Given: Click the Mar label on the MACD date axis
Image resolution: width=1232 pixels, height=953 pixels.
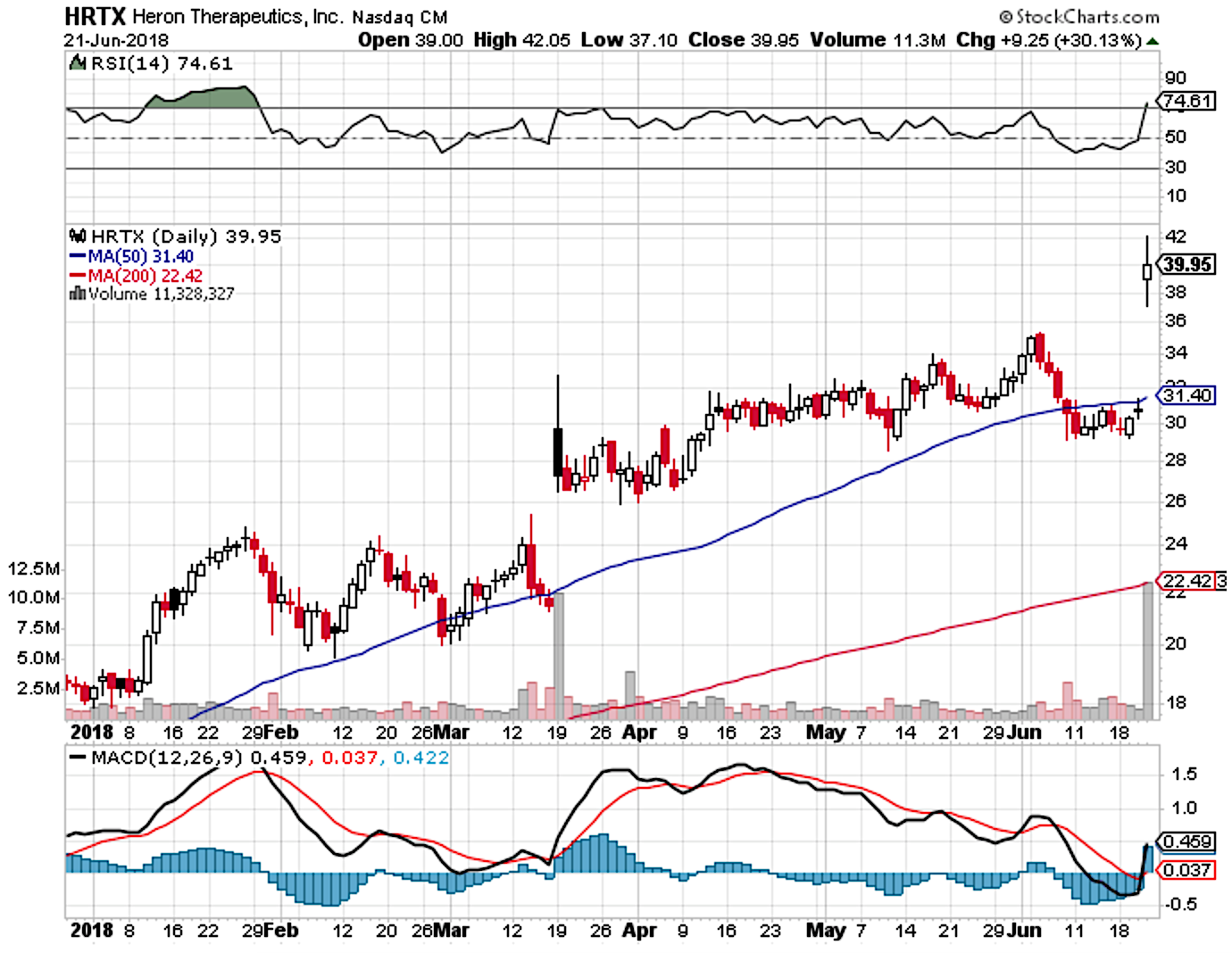Looking at the screenshot, I should point(452,930).
